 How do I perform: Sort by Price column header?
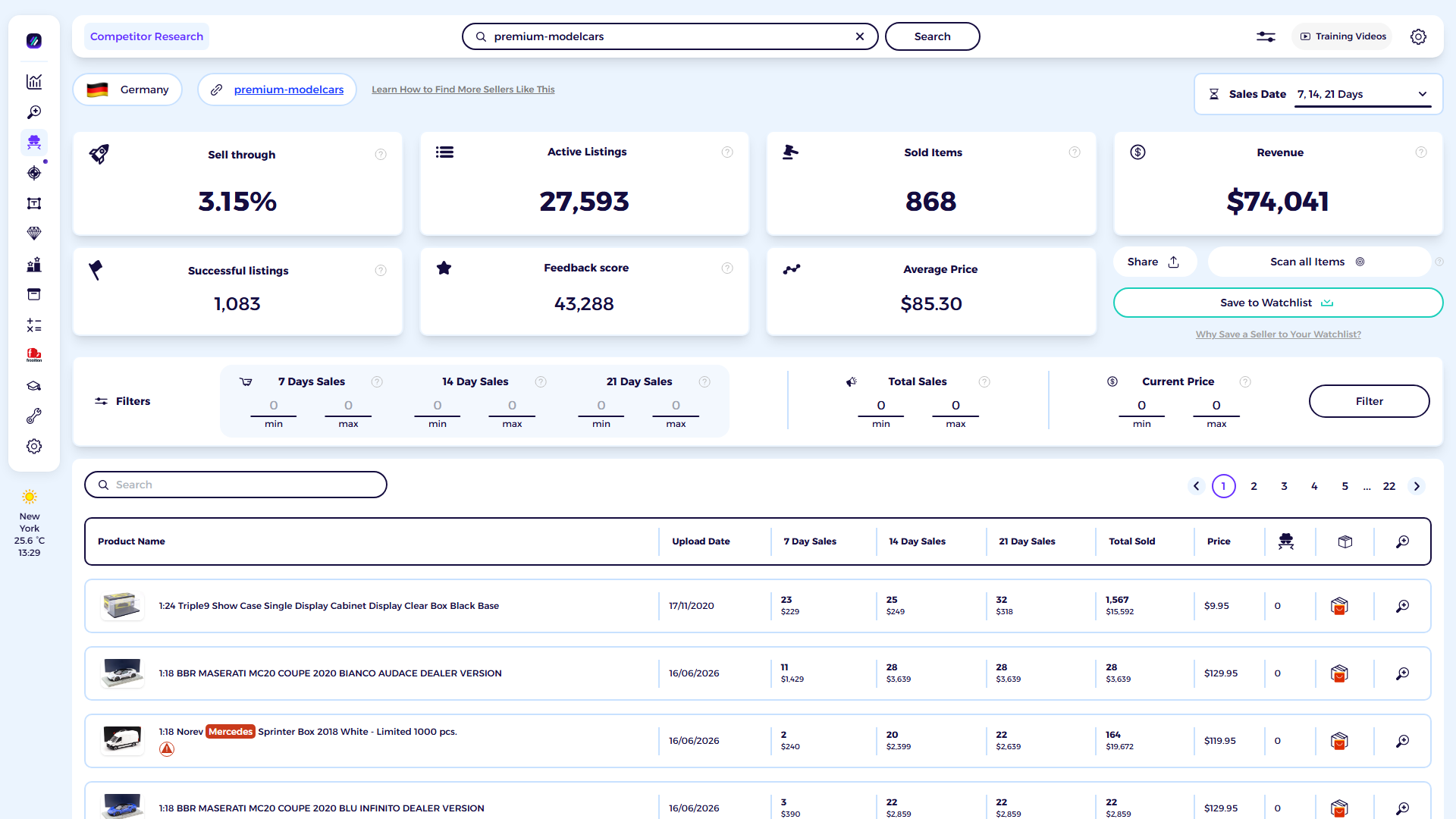tap(1219, 541)
